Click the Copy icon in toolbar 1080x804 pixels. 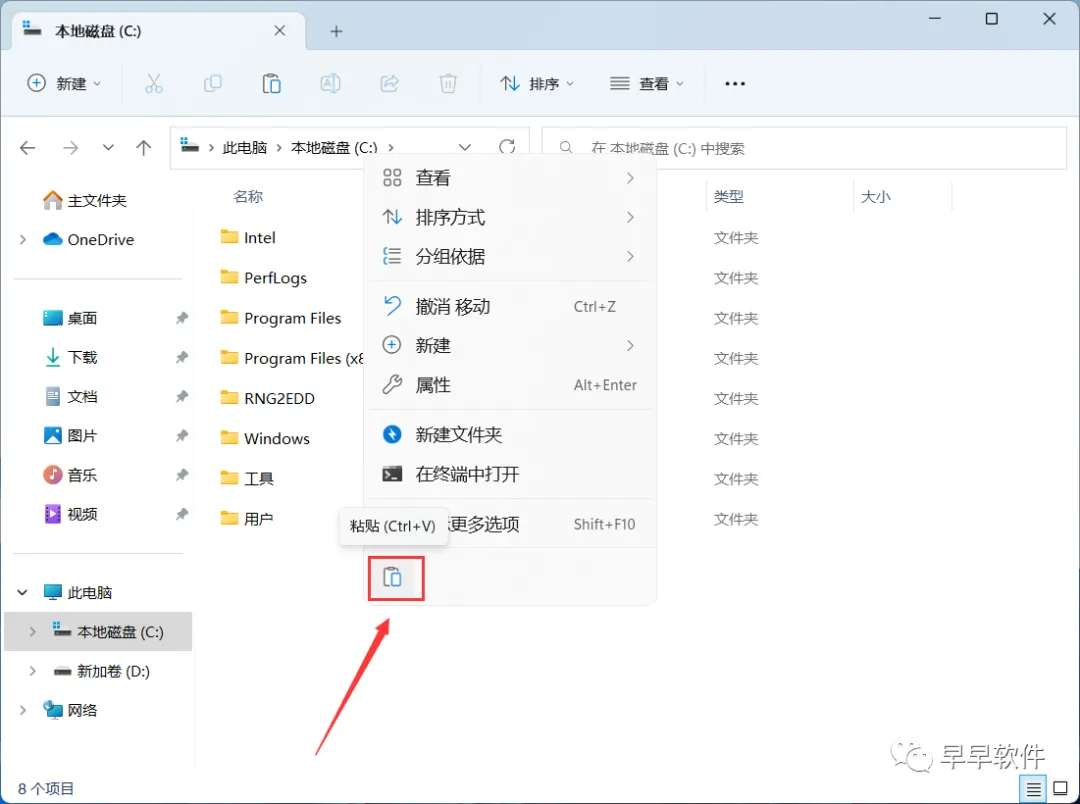click(213, 84)
